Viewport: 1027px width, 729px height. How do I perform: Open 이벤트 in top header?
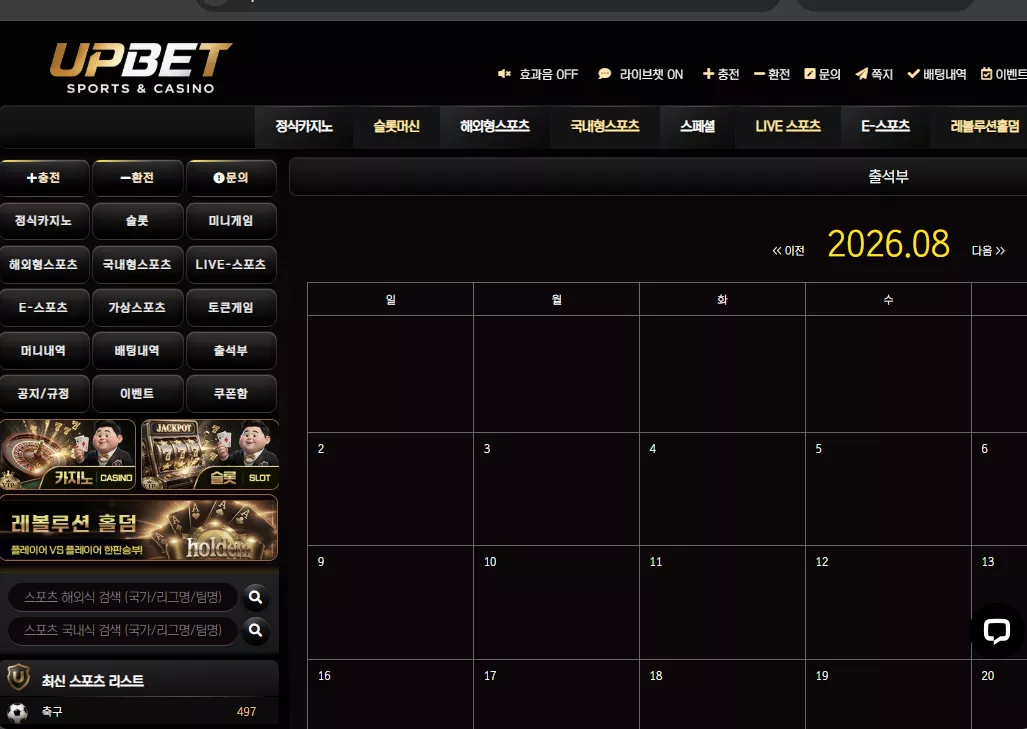(x=1003, y=74)
